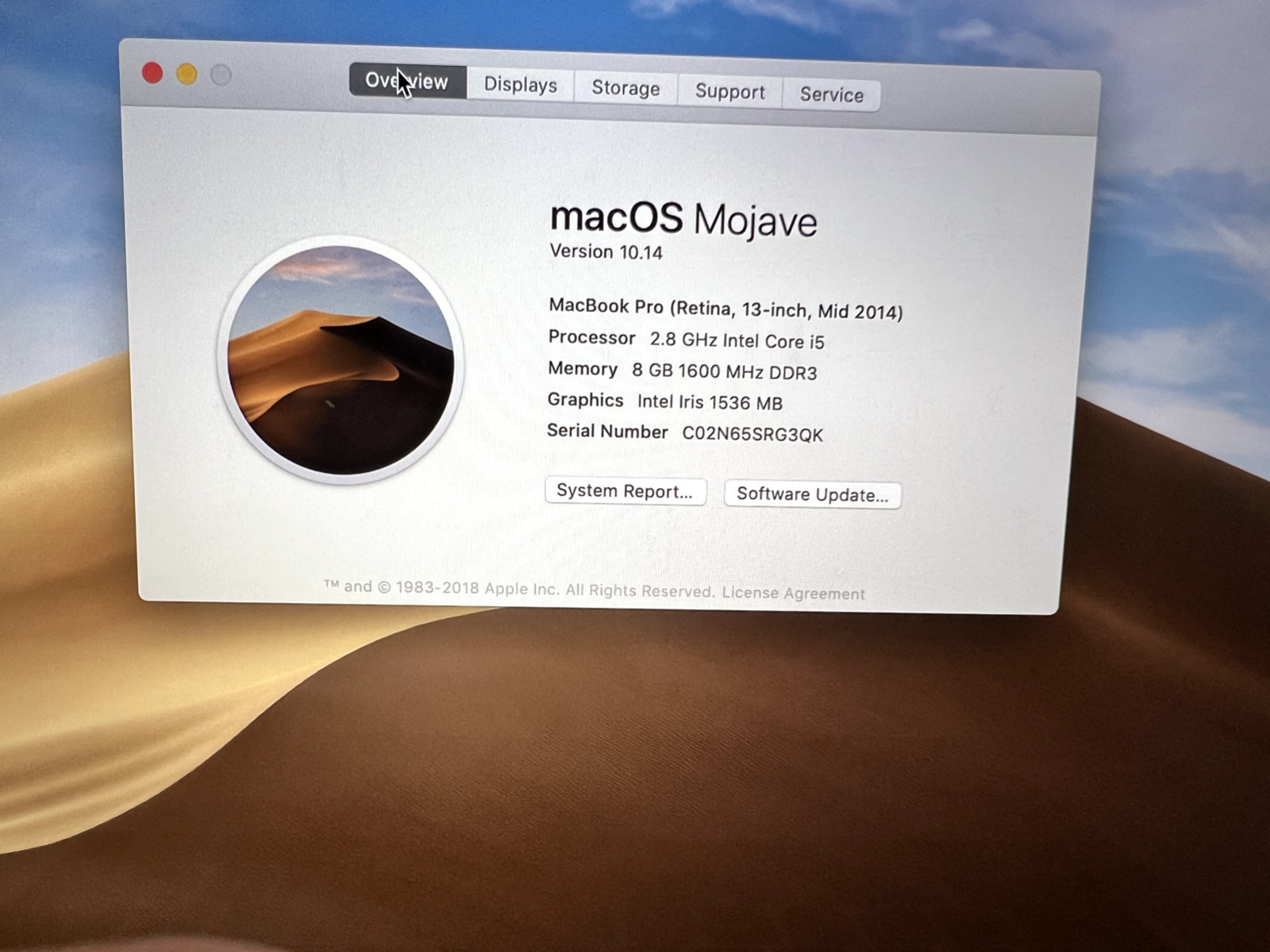The width and height of the screenshot is (1270, 952).
Task: Open the Service tab
Action: 831,95
